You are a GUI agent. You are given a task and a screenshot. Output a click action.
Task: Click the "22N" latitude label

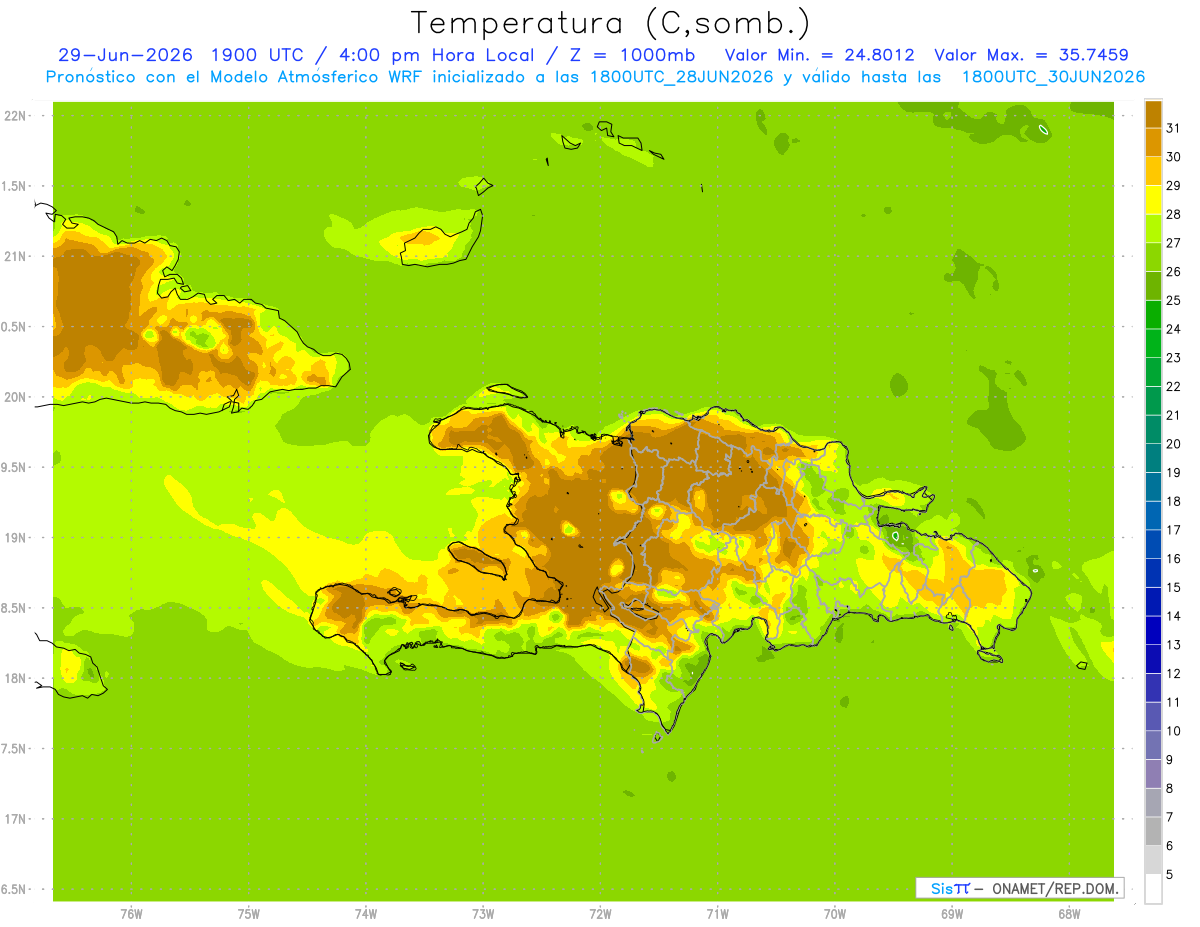15,116
